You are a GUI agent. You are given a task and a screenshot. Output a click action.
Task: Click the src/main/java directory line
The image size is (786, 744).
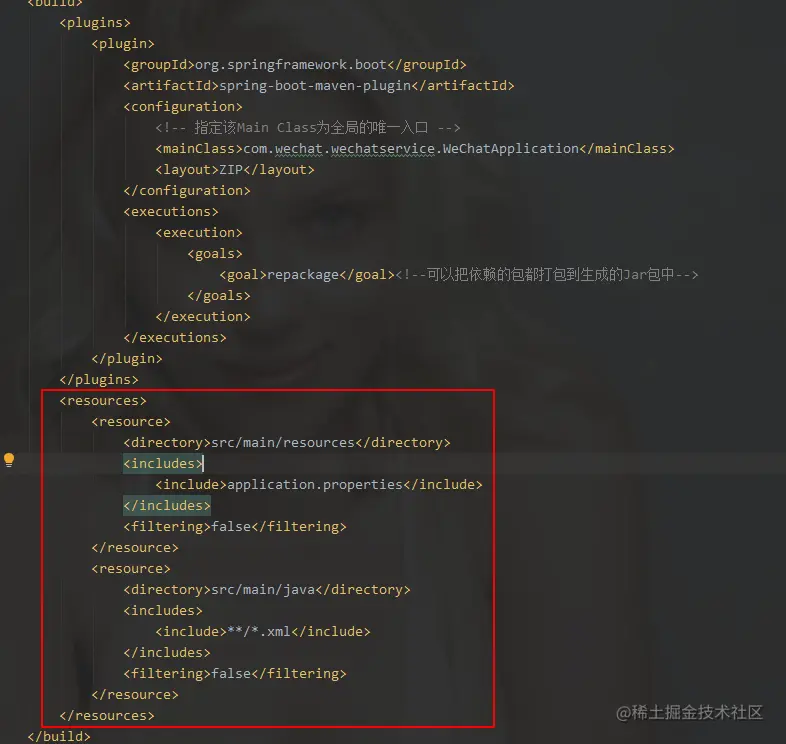click(267, 590)
